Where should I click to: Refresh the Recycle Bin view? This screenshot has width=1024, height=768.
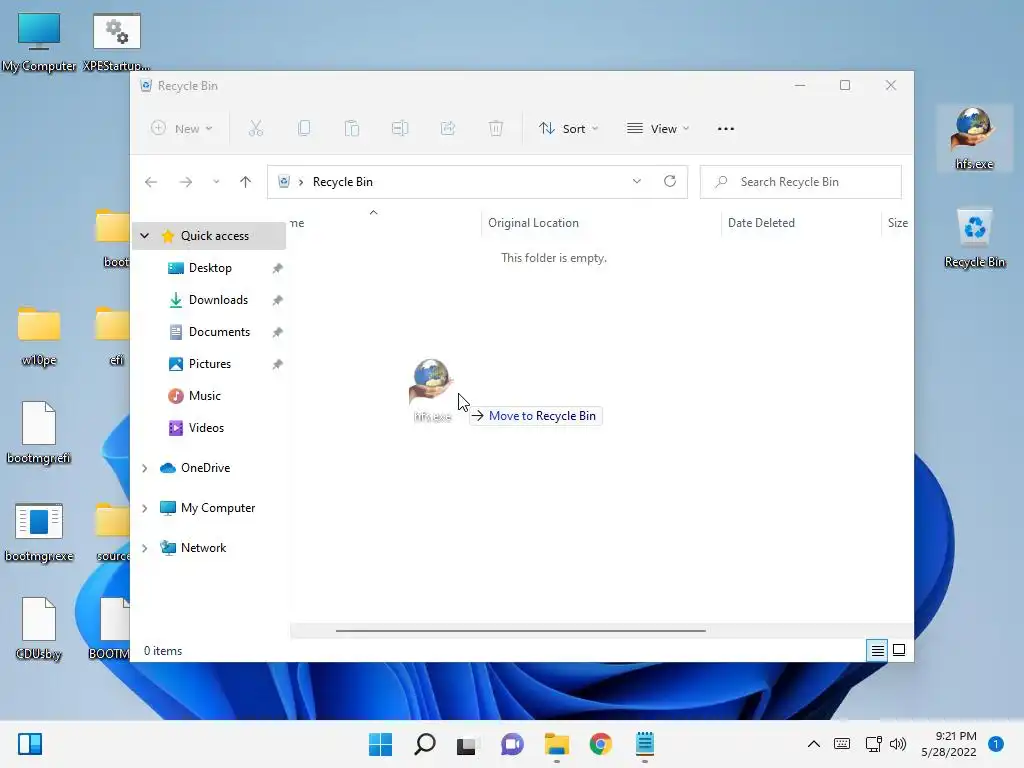pyautogui.click(x=669, y=182)
